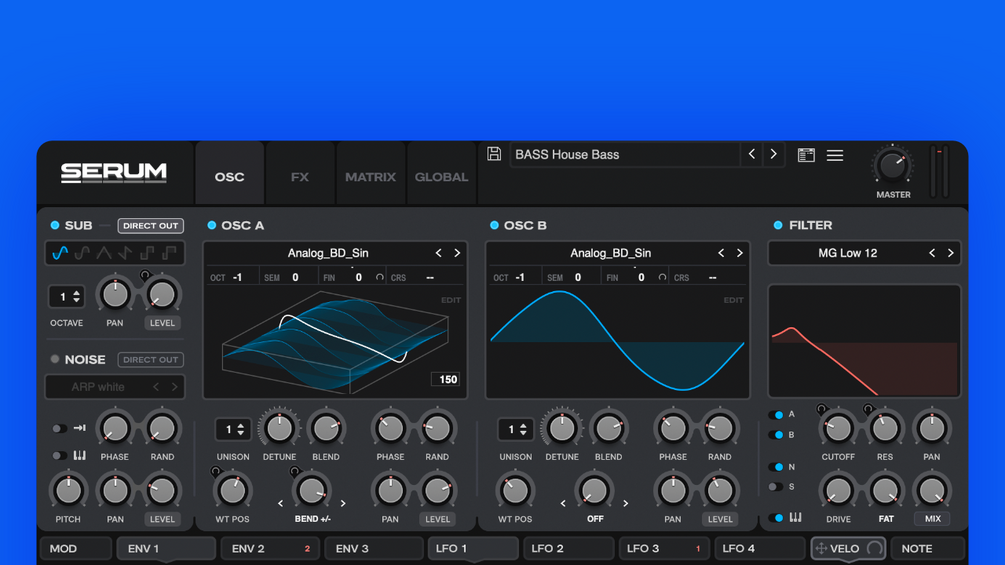This screenshot has height=565, width=1005.
Task: Select the sawtooth SUB waveform
Action: pyautogui.click(x=126, y=253)
